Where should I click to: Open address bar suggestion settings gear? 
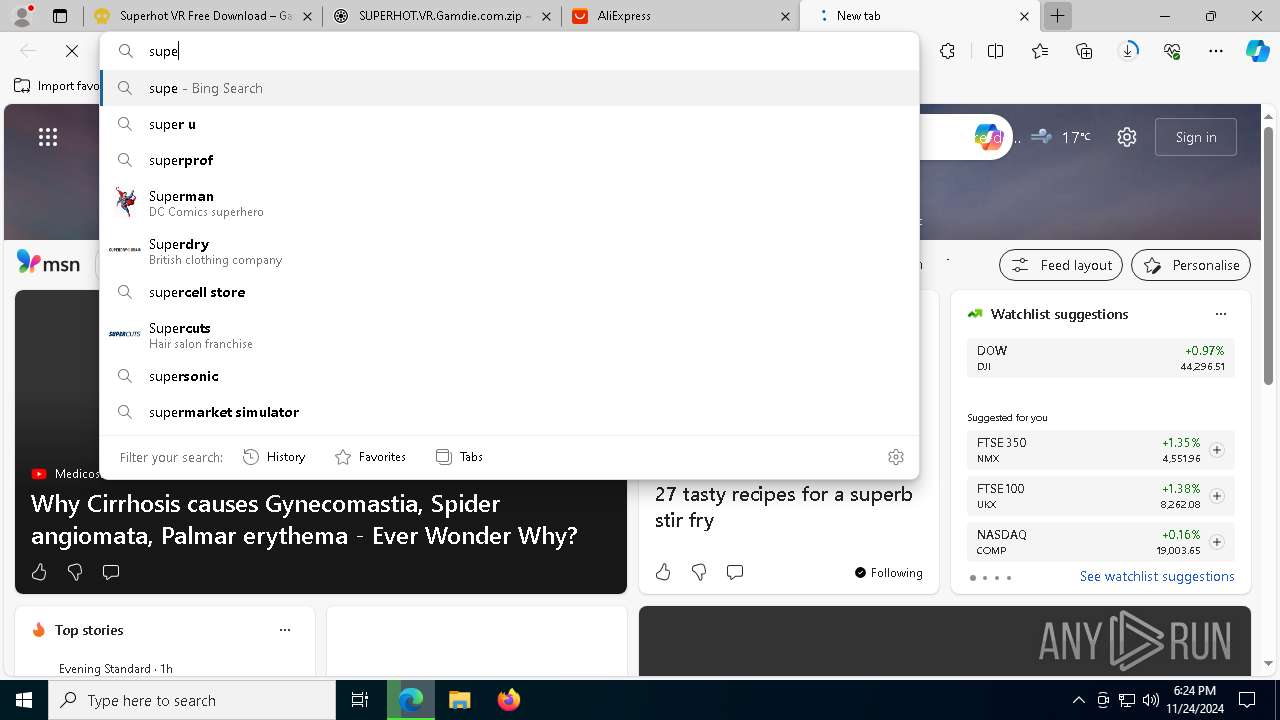click(x=896, y=457)
